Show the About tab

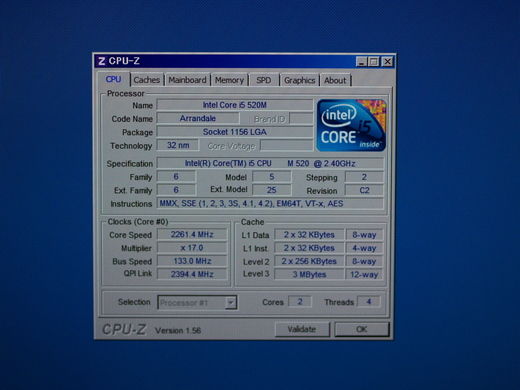(x=335, y=80)
